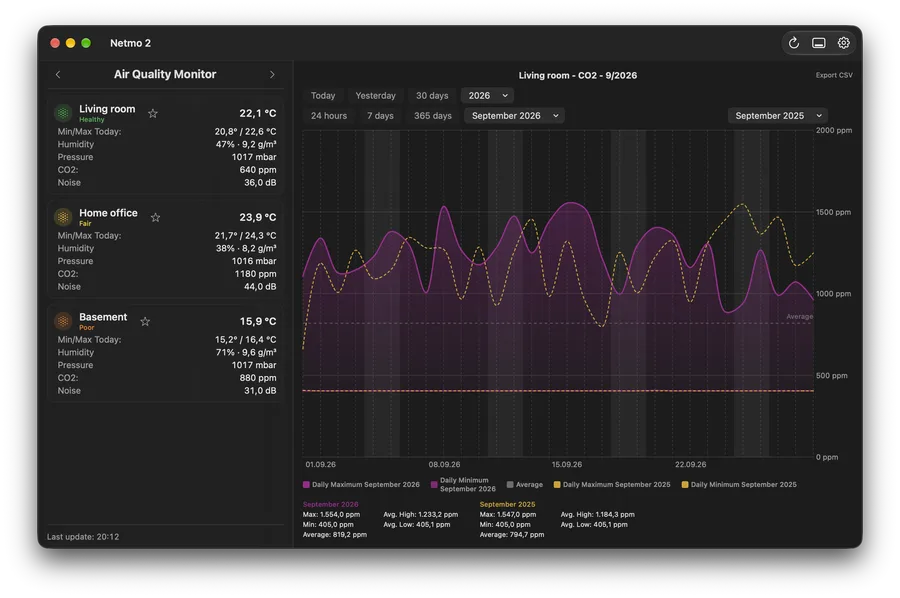Click the September 2025 statistics heading
900x598 pixels.
507,504
